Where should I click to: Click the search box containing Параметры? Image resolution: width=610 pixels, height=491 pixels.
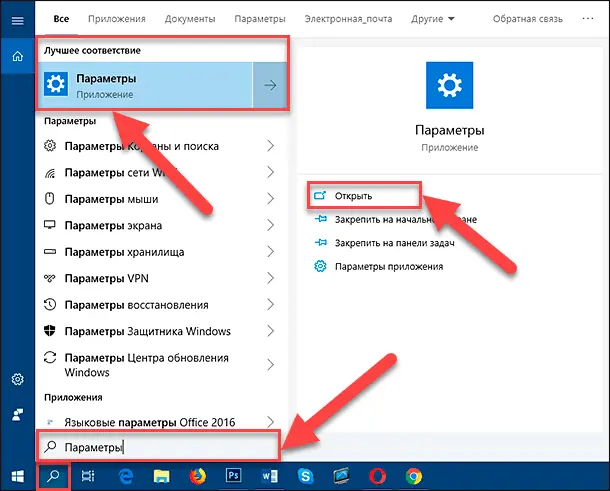[160, 446]
